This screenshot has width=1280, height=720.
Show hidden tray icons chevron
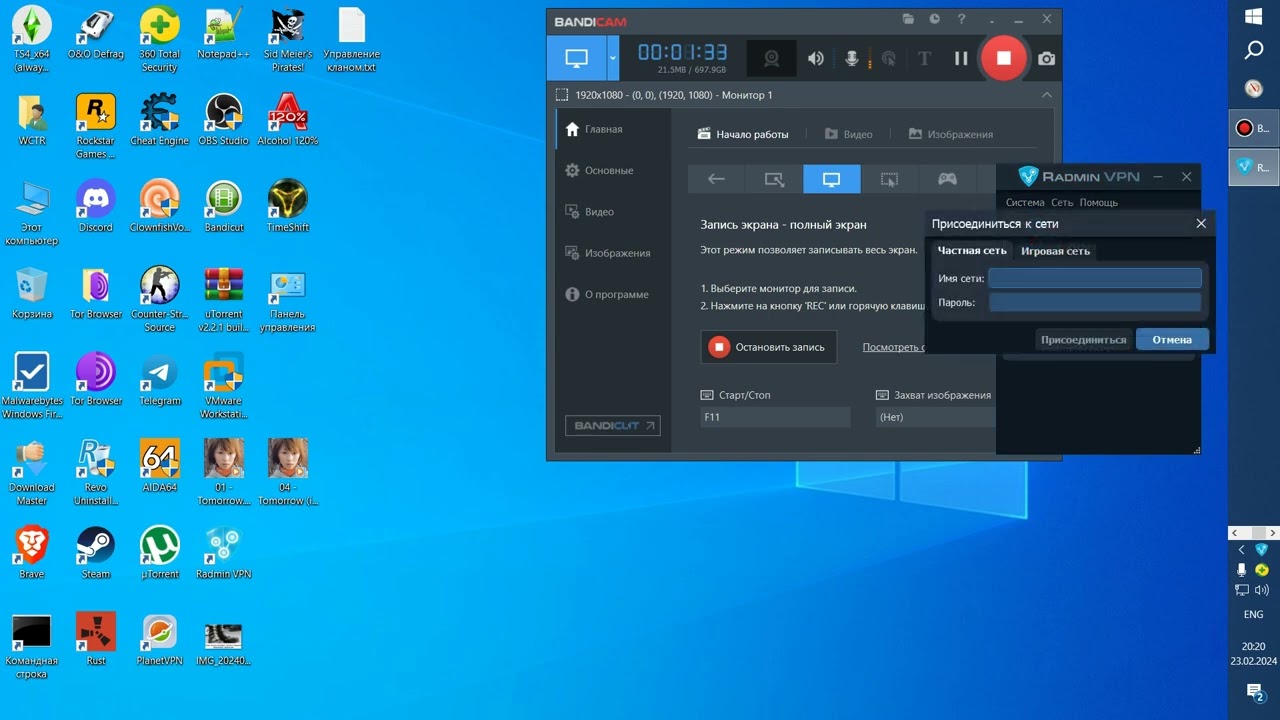tap(1242, 550)
